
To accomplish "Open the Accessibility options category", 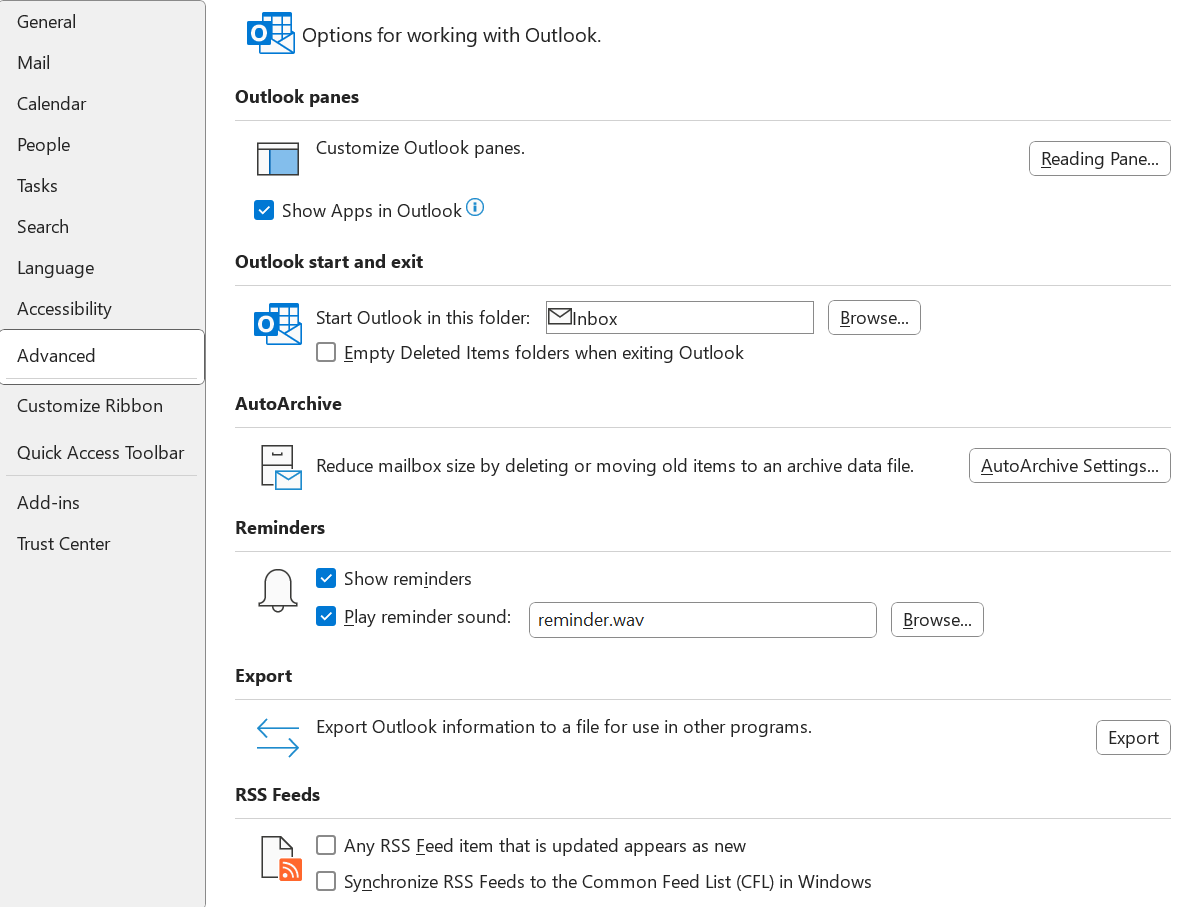I will [x=103, y=309].
